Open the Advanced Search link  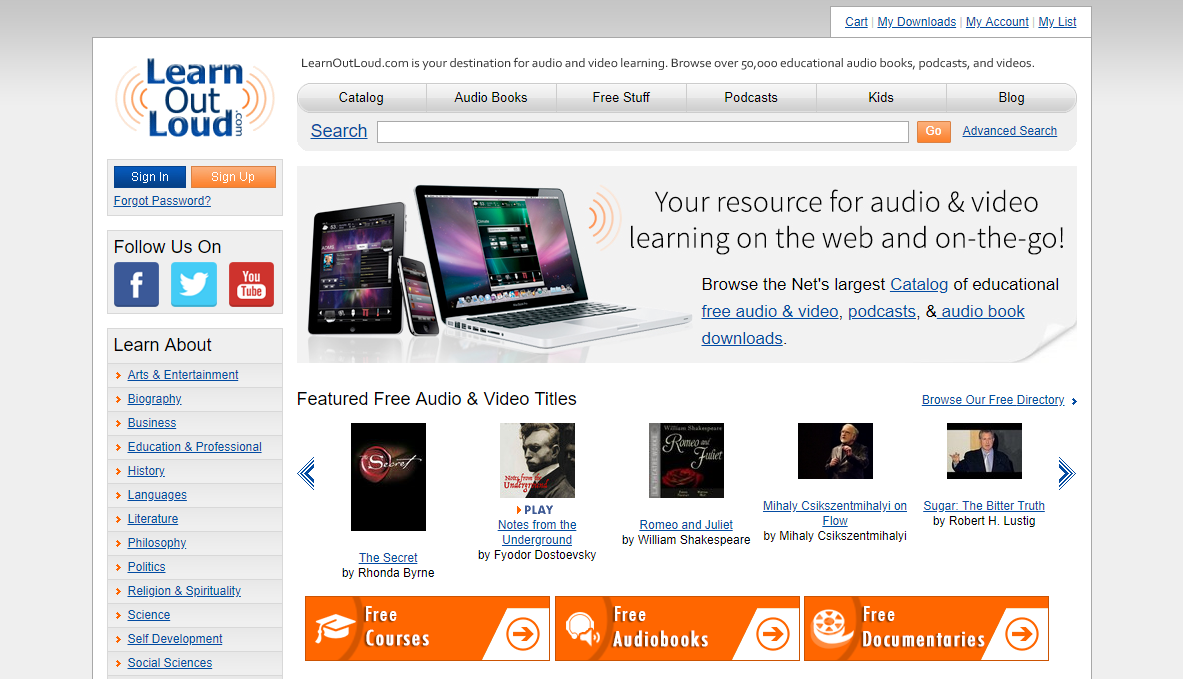(x=1009, y=131)
